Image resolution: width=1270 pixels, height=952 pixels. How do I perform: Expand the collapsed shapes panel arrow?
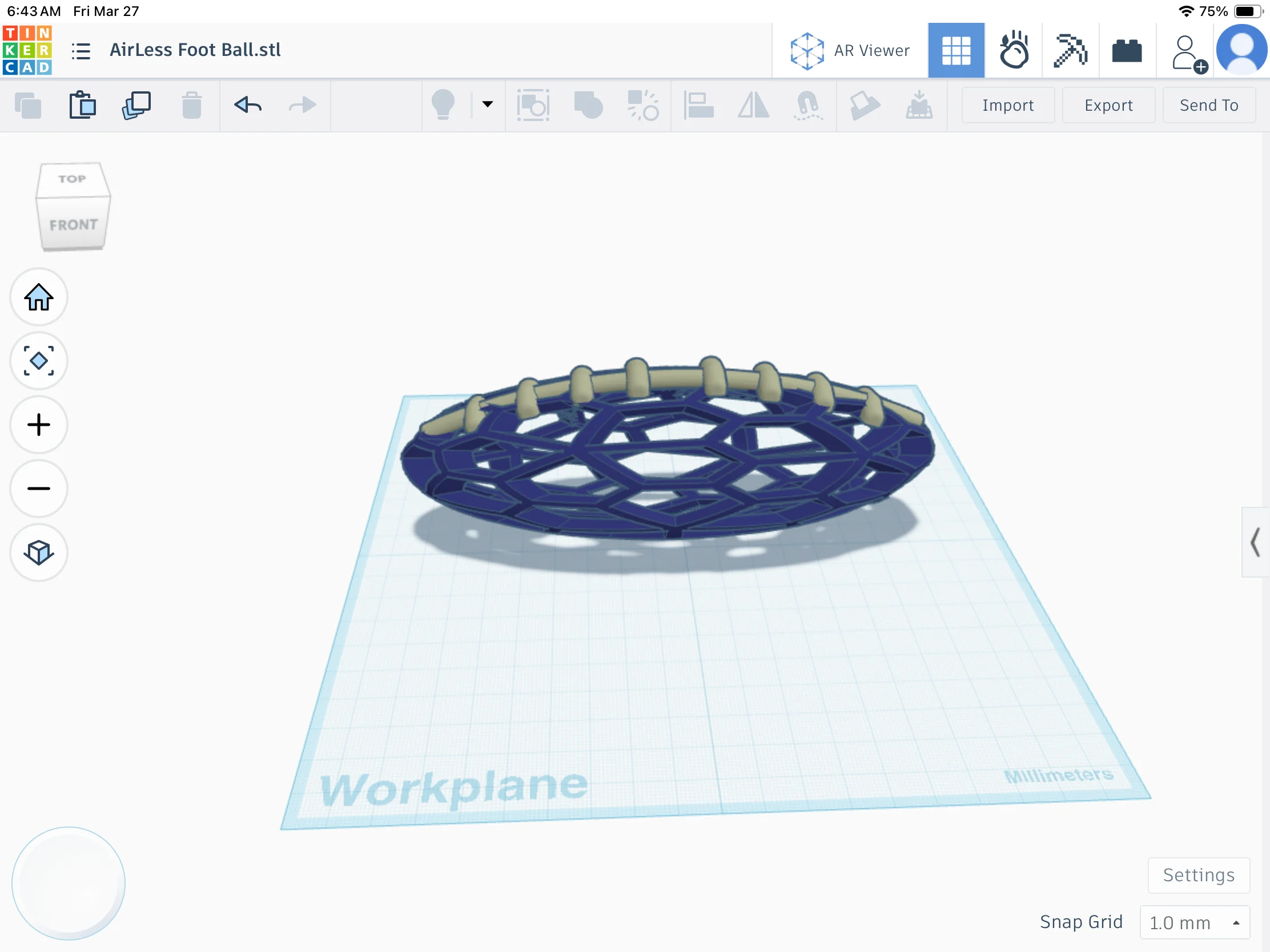pos(1256,542)
